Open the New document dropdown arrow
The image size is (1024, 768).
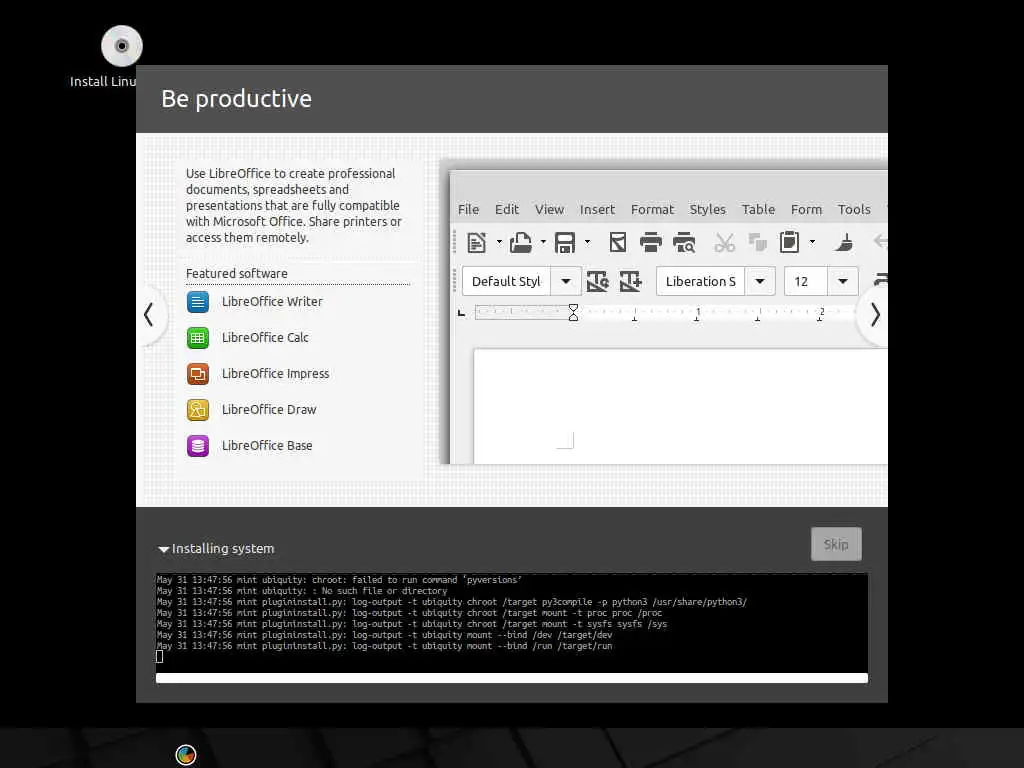[x=500, y=242]
